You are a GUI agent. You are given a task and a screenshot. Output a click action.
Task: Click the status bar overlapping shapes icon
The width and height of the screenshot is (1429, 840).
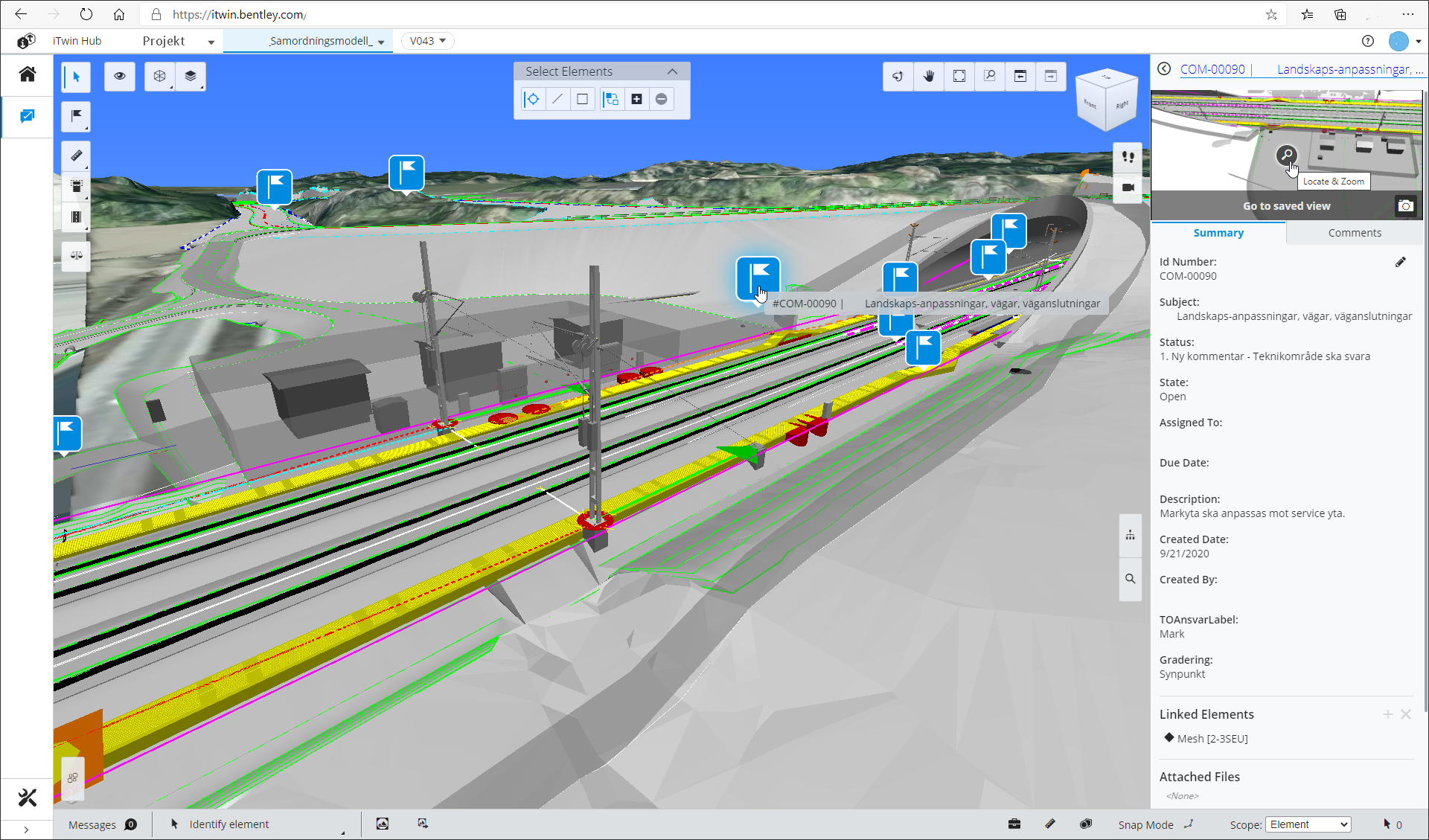point(1086,824)
